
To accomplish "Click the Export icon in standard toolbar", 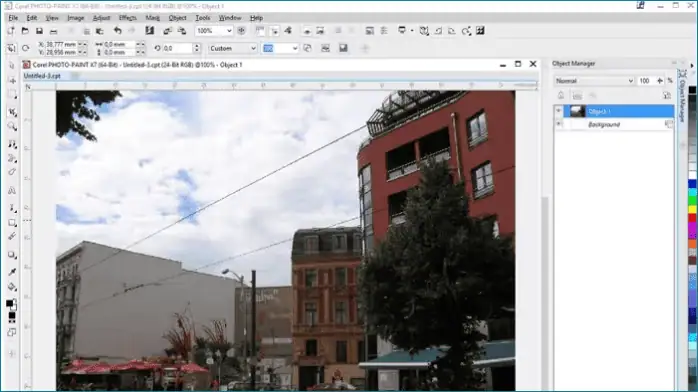I will [x=182, y=31].
